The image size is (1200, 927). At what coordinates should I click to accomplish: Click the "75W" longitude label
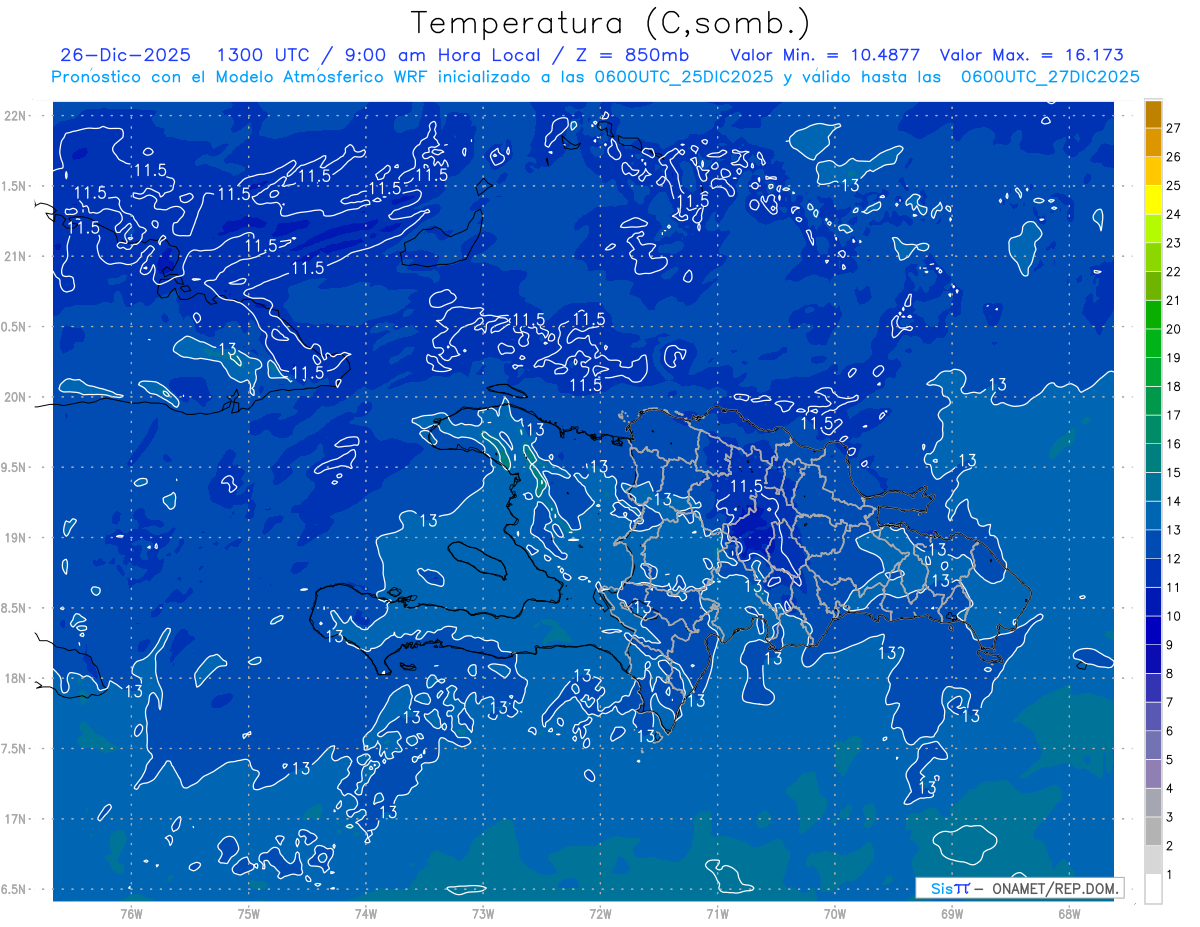[x=249, y=914]
